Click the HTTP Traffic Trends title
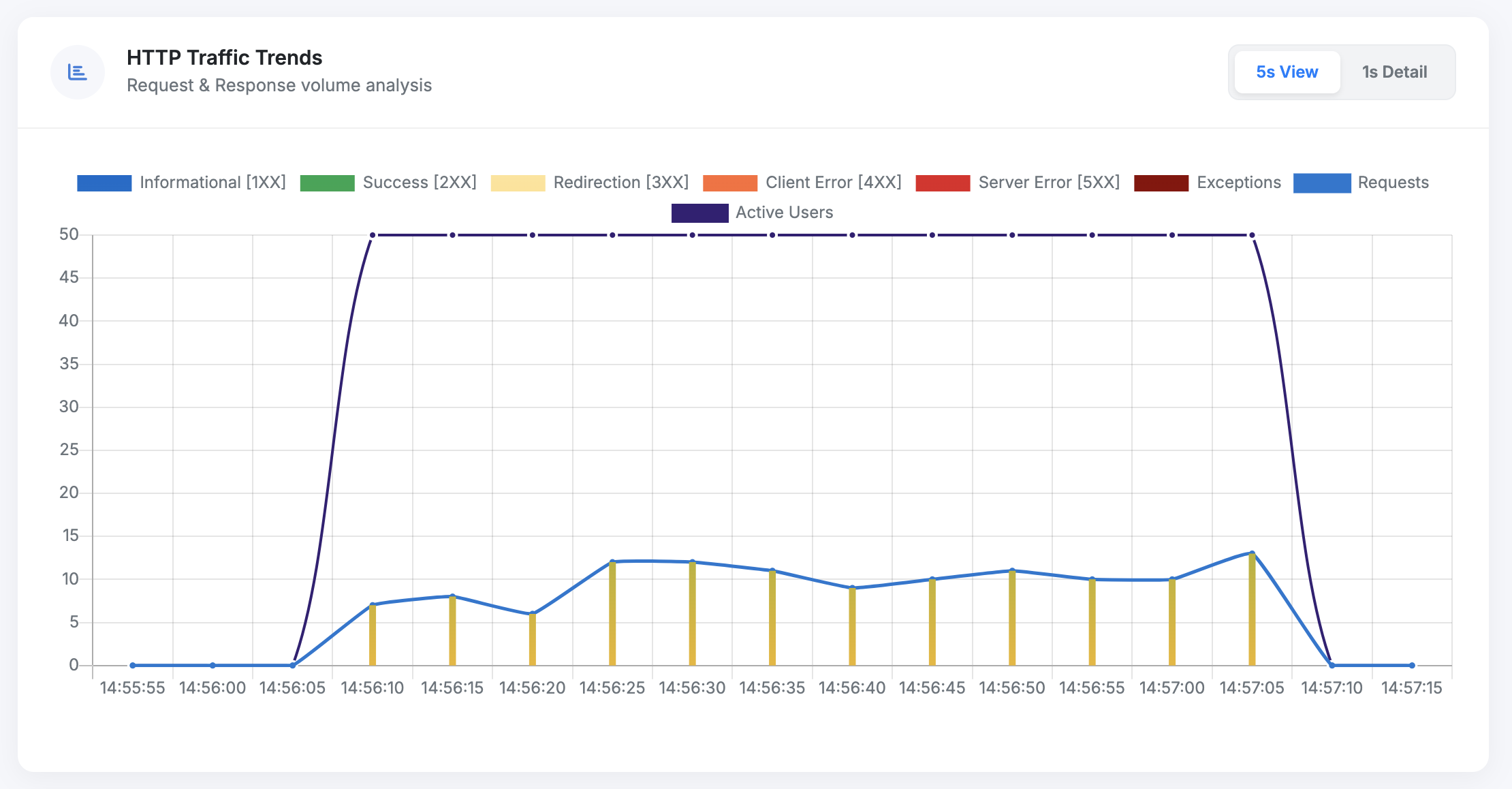The width and height of the screenshot is (1512, 789). pos(225,58)
